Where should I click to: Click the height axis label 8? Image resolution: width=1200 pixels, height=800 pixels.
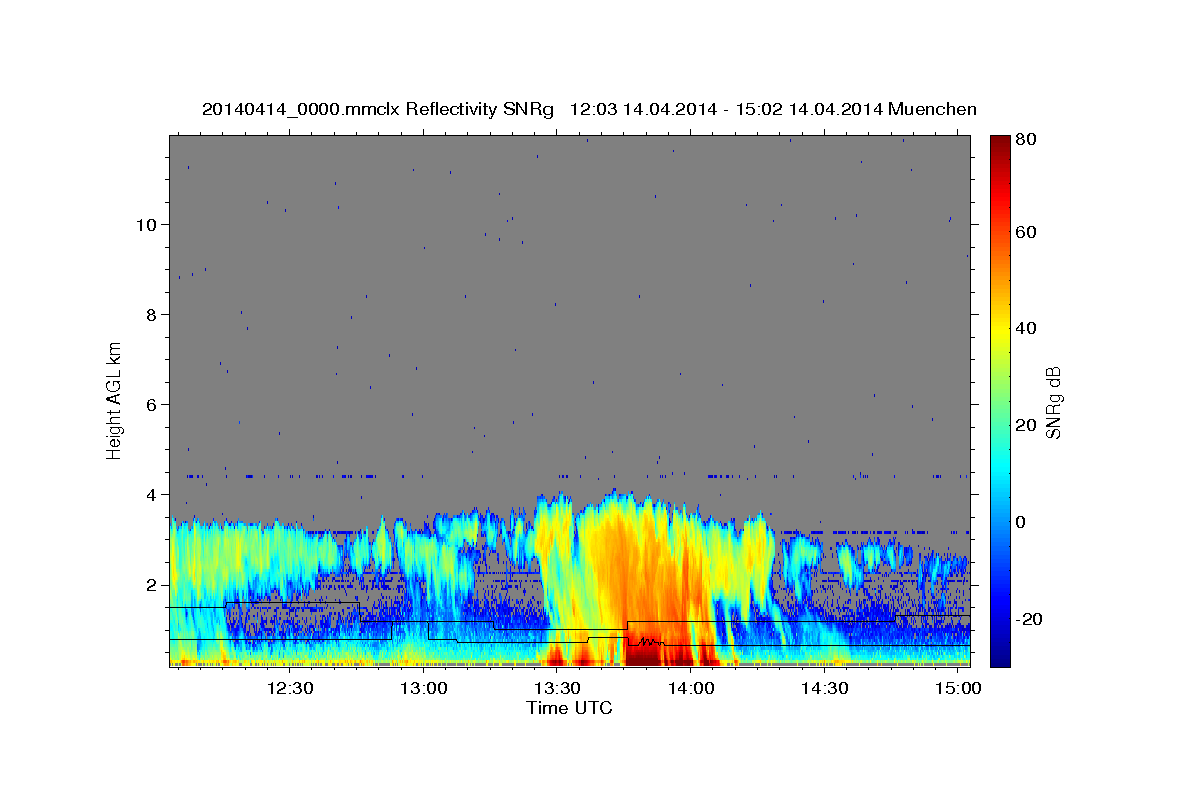coord(152,315)
